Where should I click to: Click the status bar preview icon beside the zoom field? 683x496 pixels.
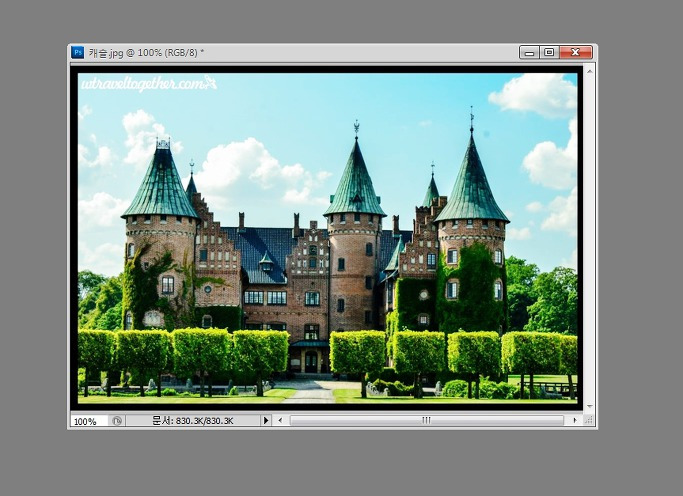[117, 421]
